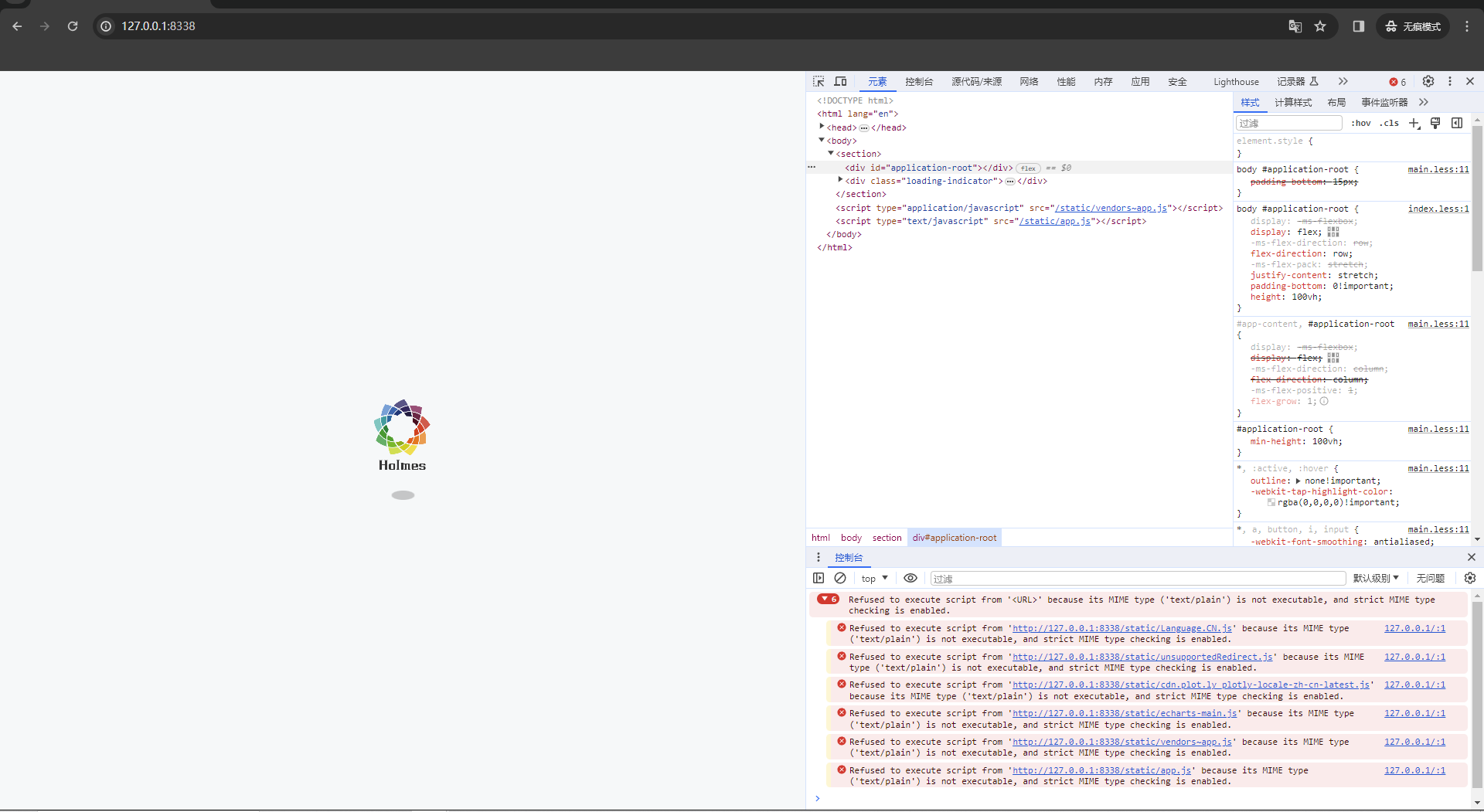The image size is (1484, 812).
Task: Open unsupportedRedirect.js URL in console
Action: (1142, 657)
